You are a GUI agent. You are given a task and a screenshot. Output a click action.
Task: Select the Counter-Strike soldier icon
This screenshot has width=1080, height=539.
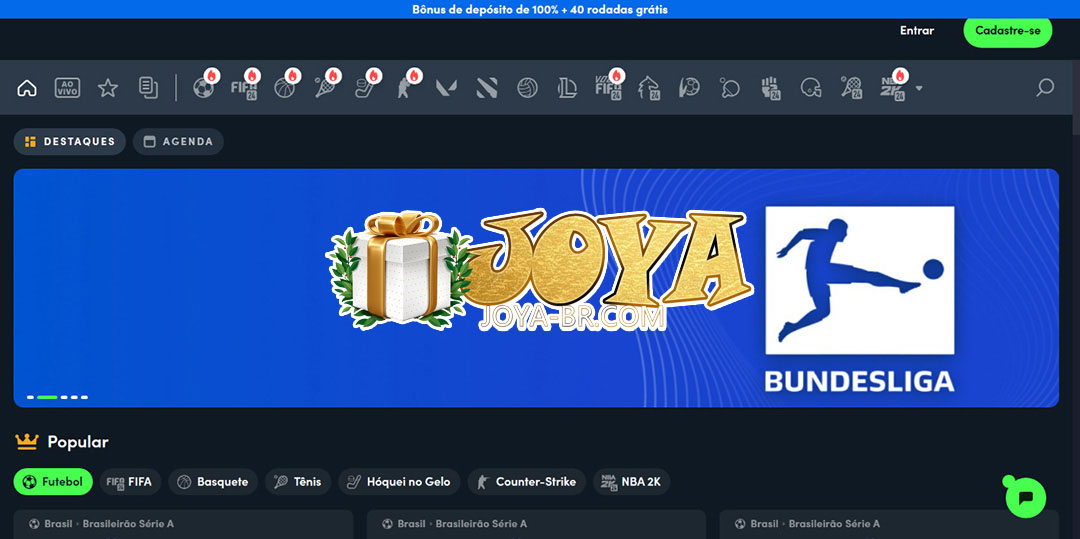pos(406,88)
